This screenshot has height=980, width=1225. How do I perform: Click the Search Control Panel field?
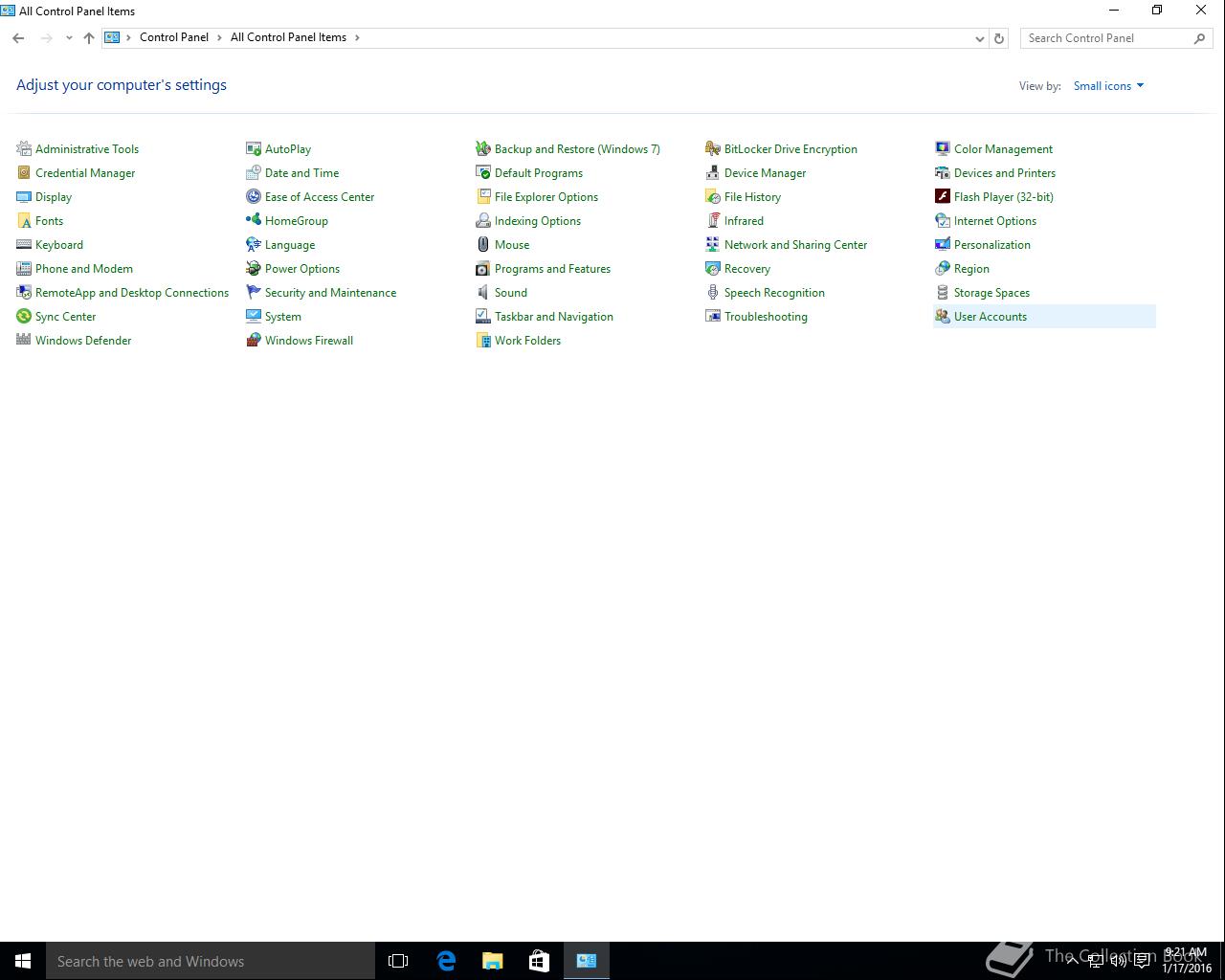point(1115,38)
